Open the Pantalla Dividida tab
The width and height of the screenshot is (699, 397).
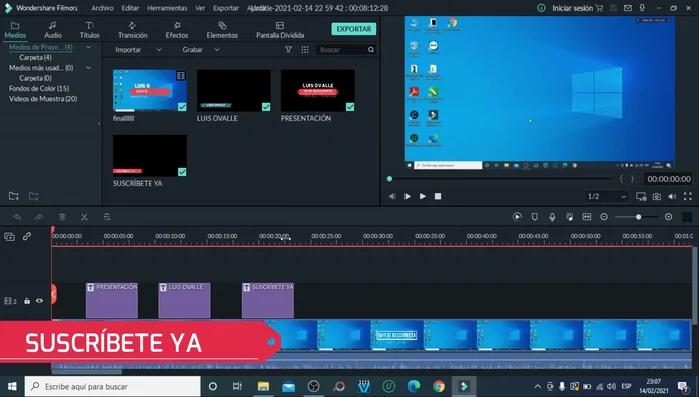click(280, 30)
